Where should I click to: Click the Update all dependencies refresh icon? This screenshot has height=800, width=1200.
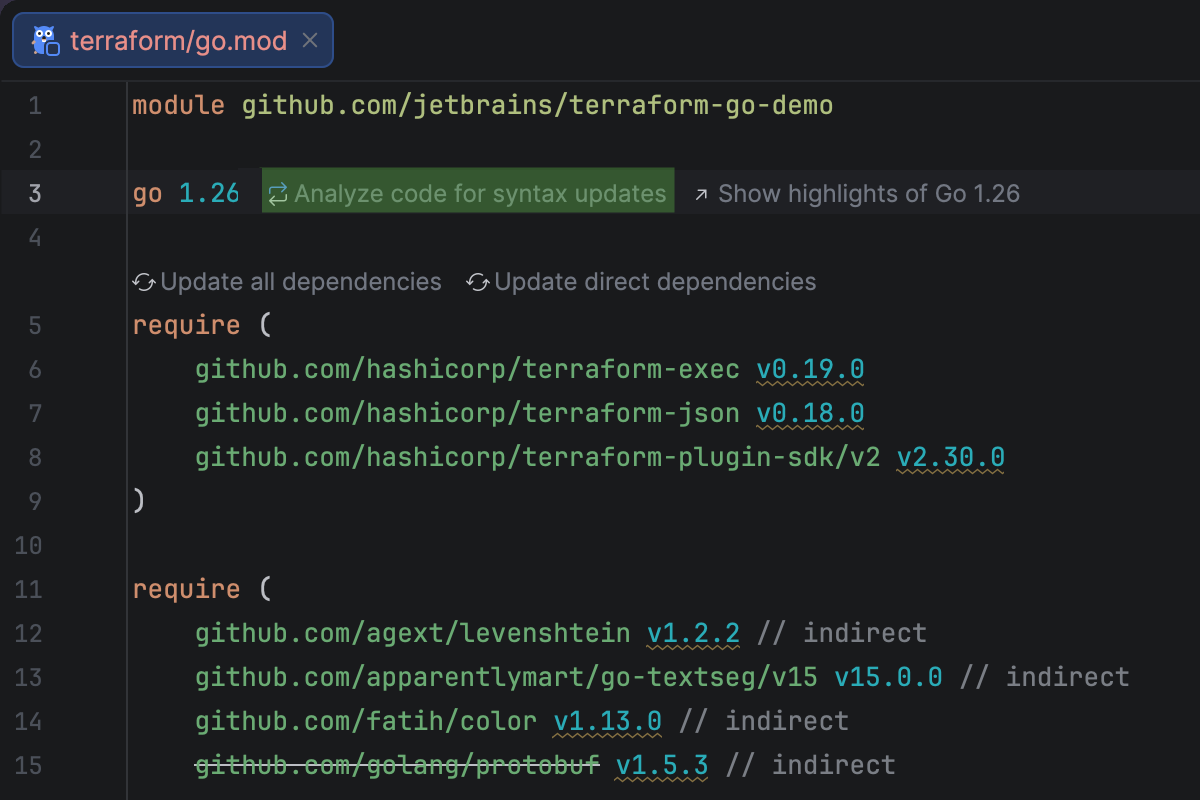144,282
